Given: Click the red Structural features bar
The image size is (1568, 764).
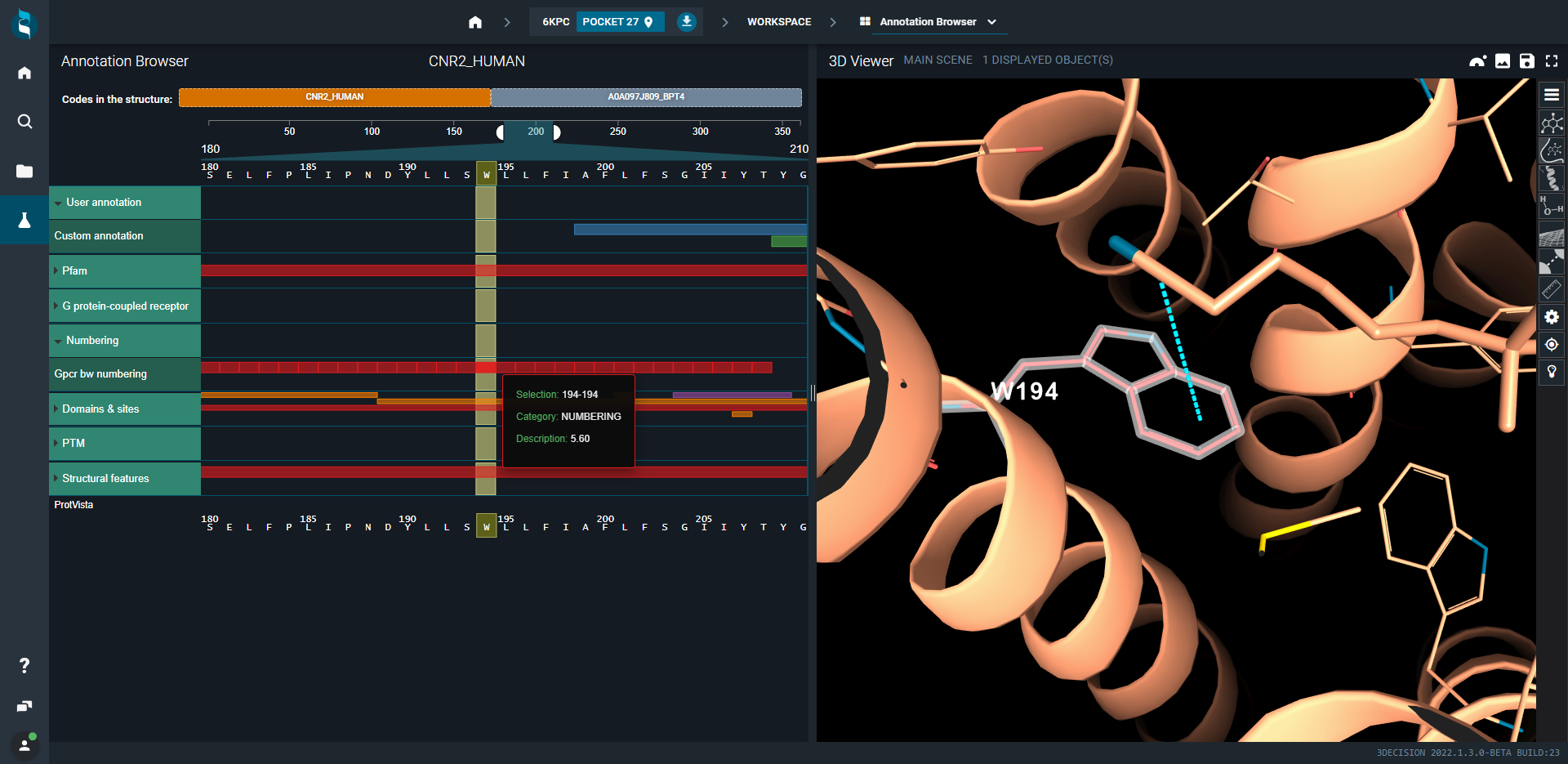Looking at the screenshot, I should (x=504, y=472).
